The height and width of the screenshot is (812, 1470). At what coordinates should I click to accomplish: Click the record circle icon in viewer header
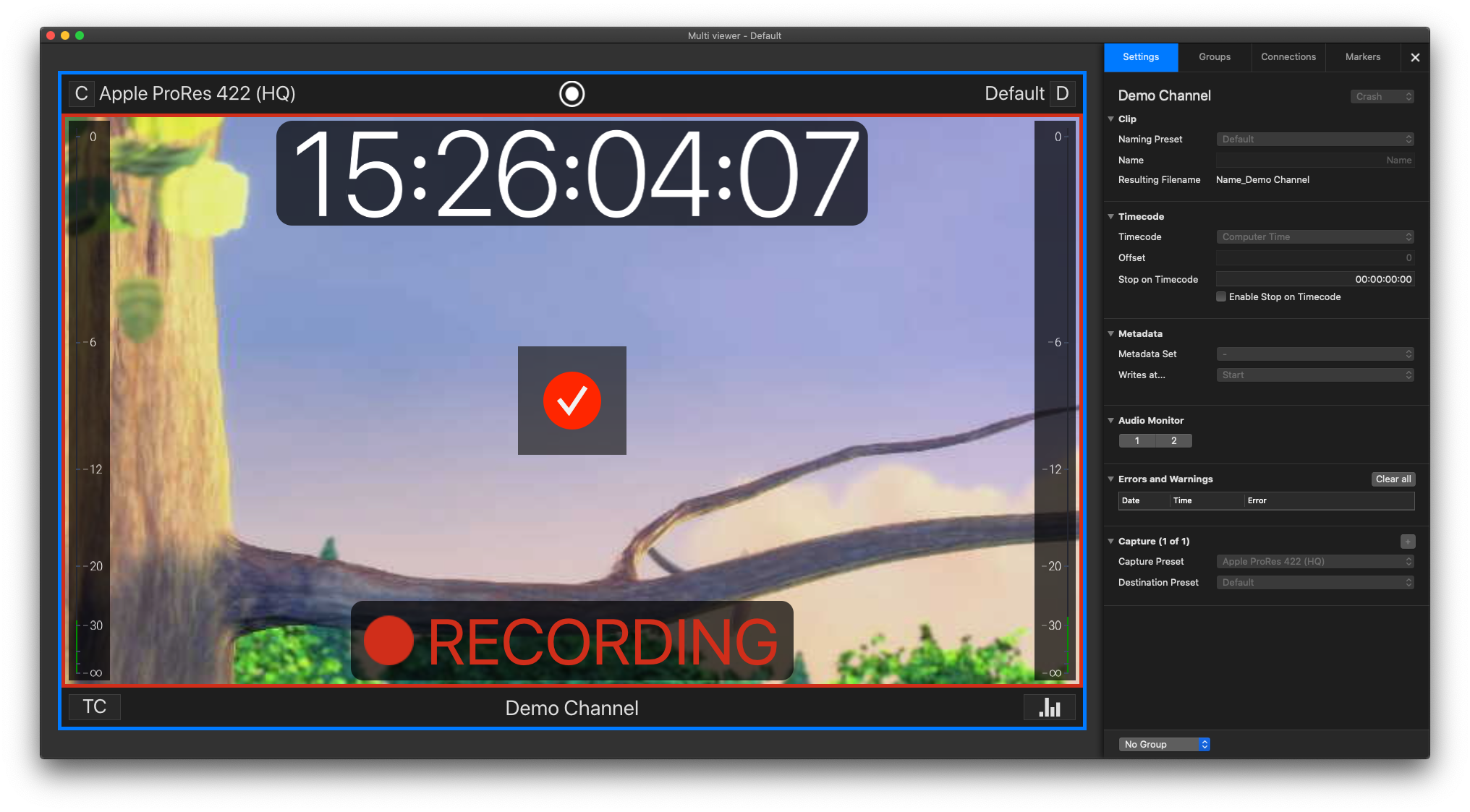[x=572, y=94]
